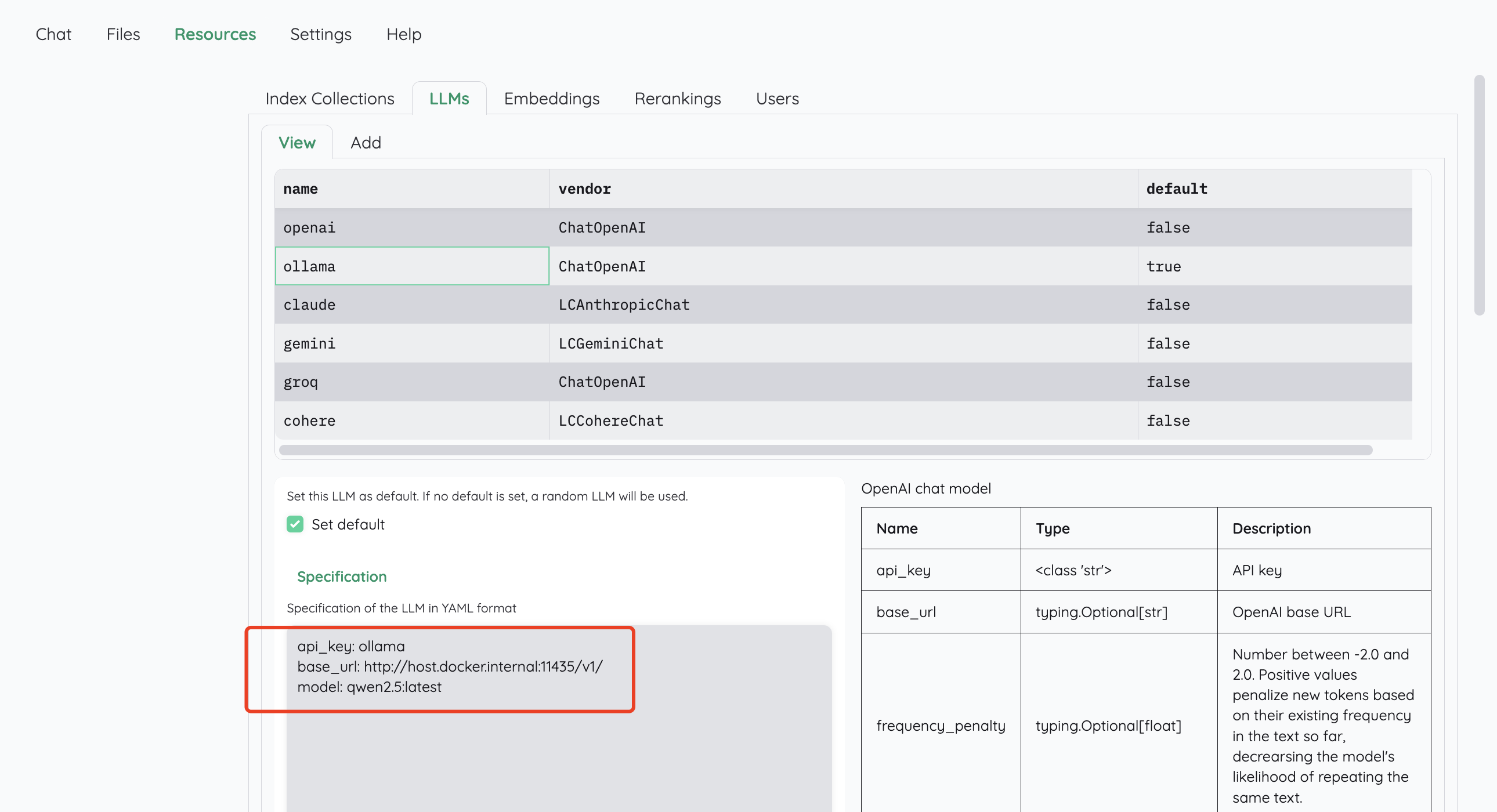Switch to the Users tab
1497x812 pixels.
pos(777,99)
